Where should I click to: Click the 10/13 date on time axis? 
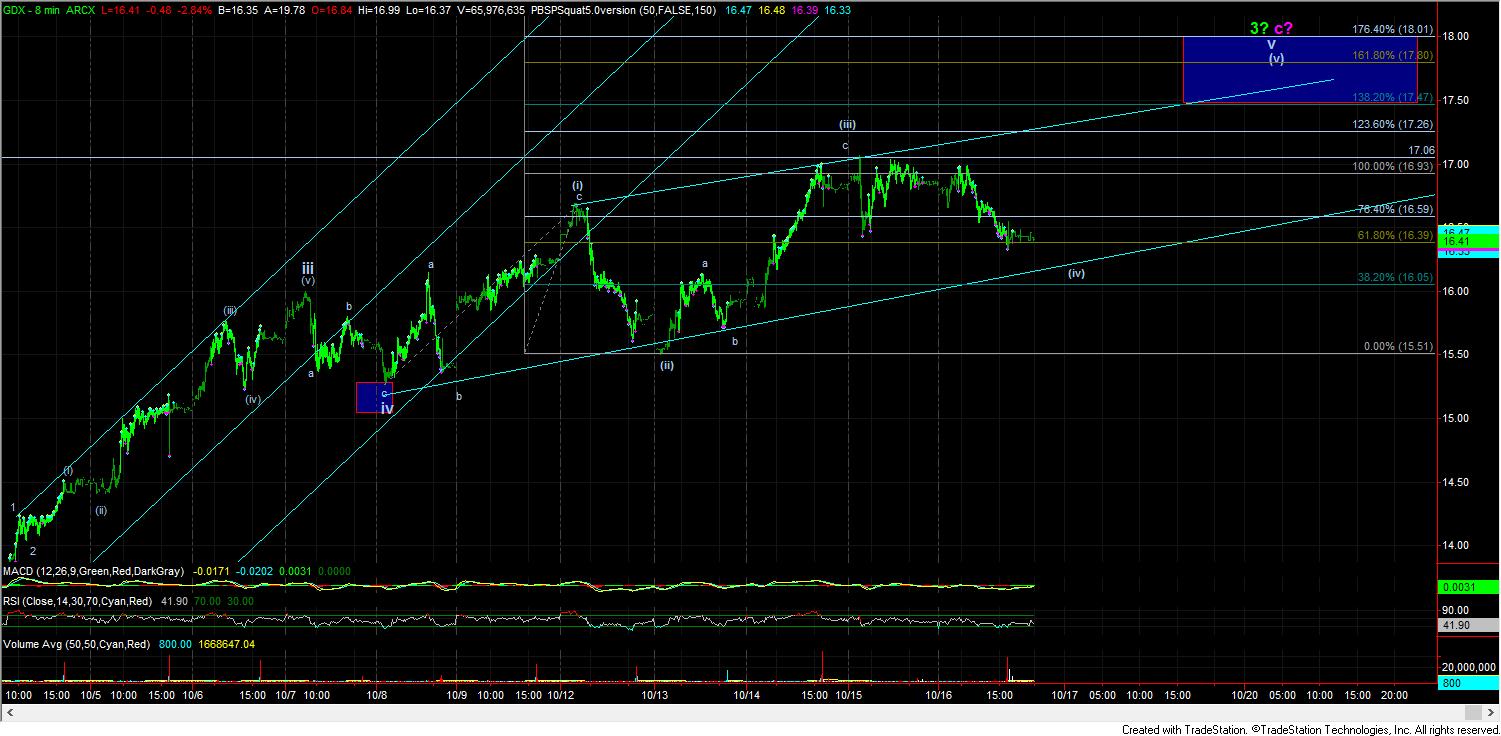pyautogui.click(x=655, y=694)
